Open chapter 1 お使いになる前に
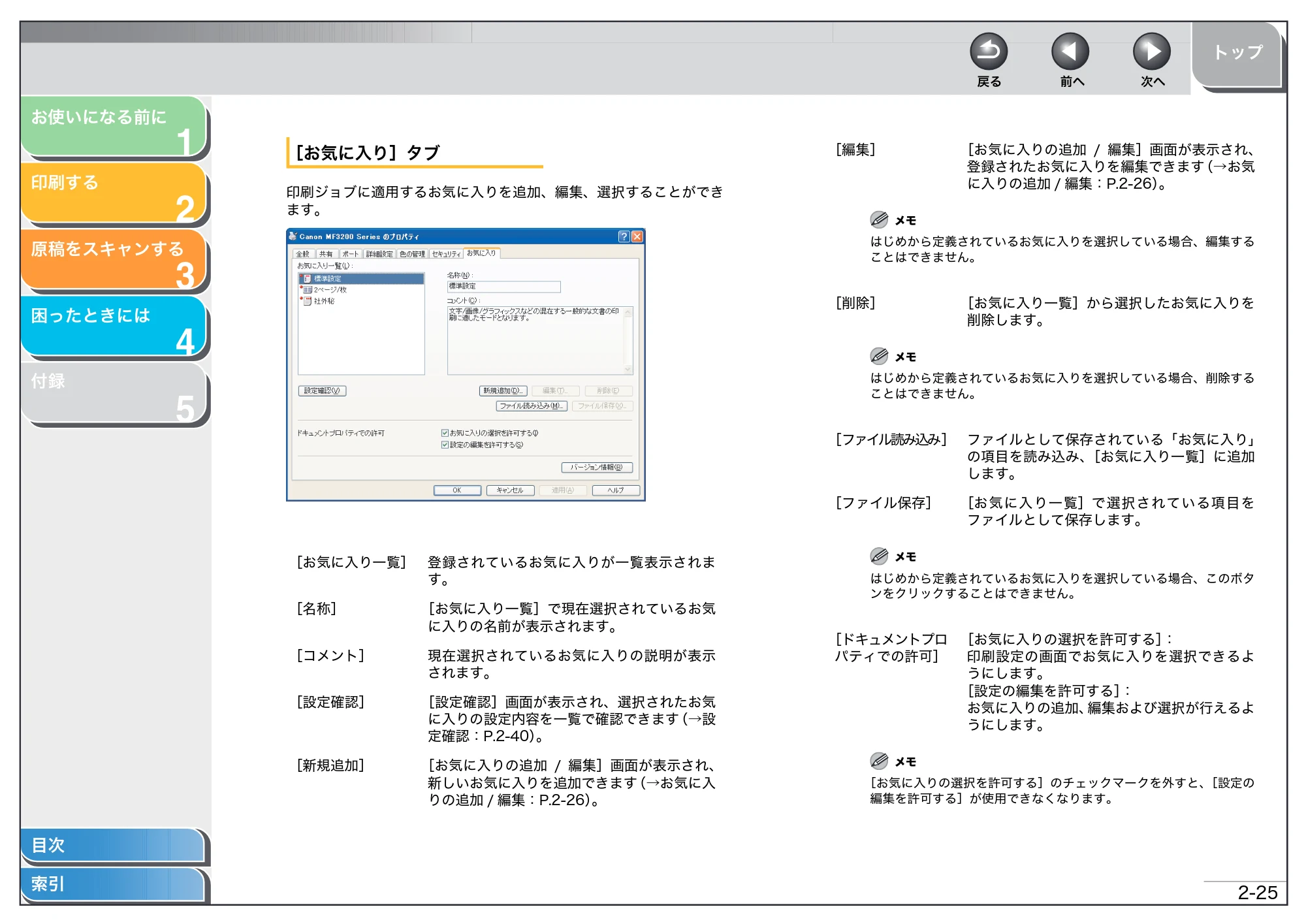 [114, 127]
